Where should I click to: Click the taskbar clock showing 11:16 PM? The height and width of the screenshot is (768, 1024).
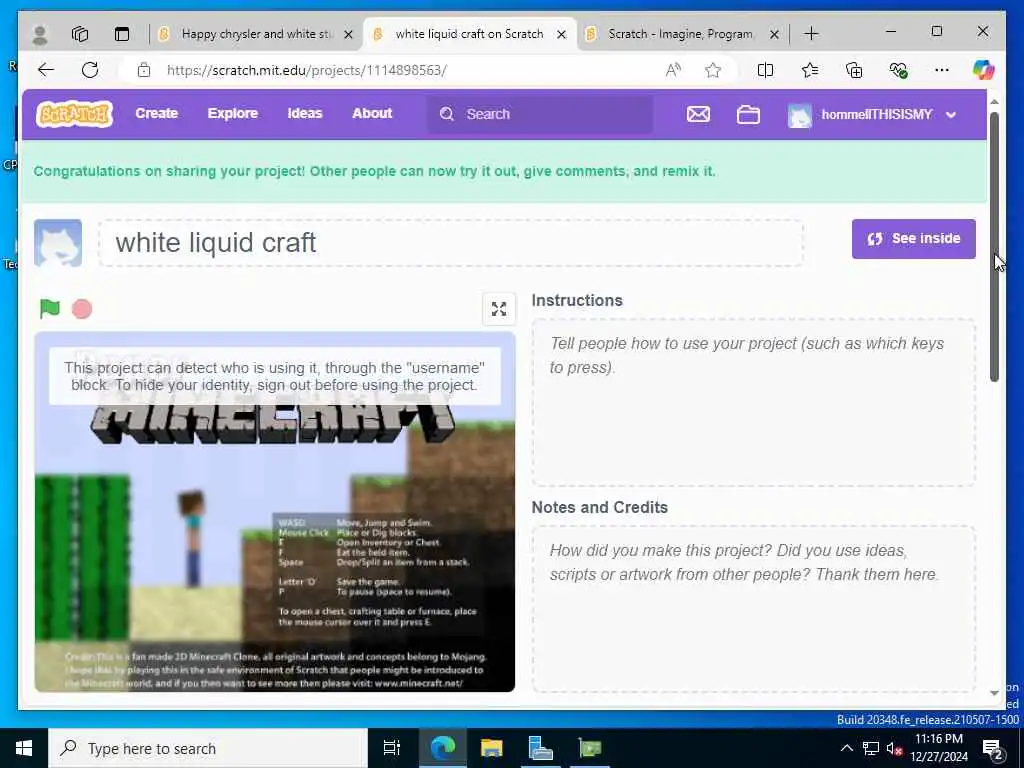click(x=939, y=748)
